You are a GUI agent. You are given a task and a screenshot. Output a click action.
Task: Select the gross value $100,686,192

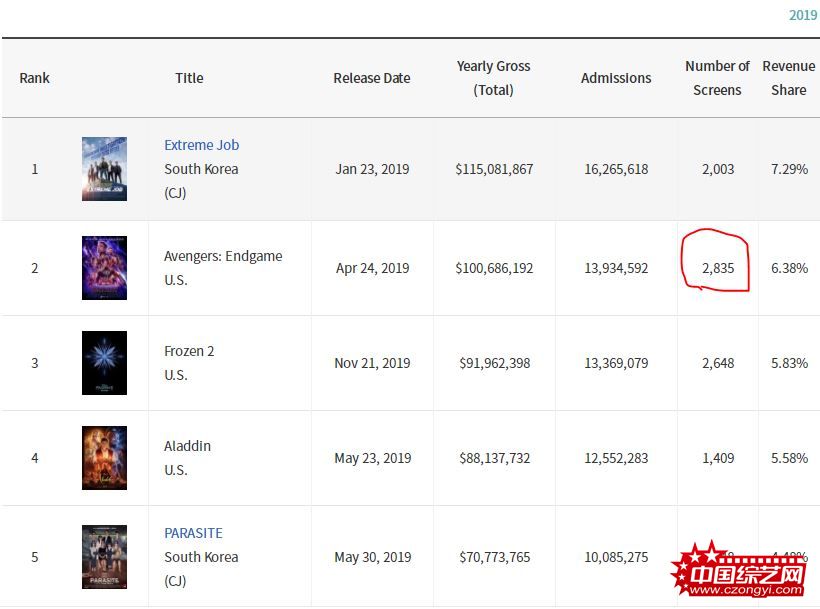point(494,268)
